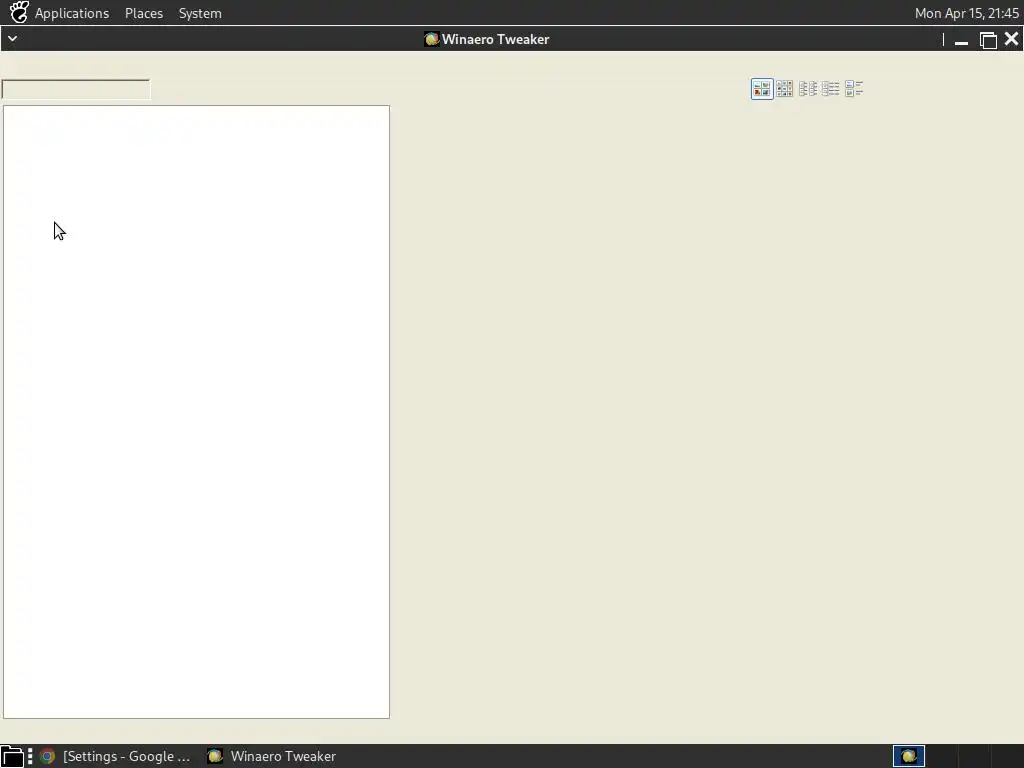This screenshot has width=1024, height=768.
Task: Click the search box in Winaero Tweaker
Action: tap(76, 89)
